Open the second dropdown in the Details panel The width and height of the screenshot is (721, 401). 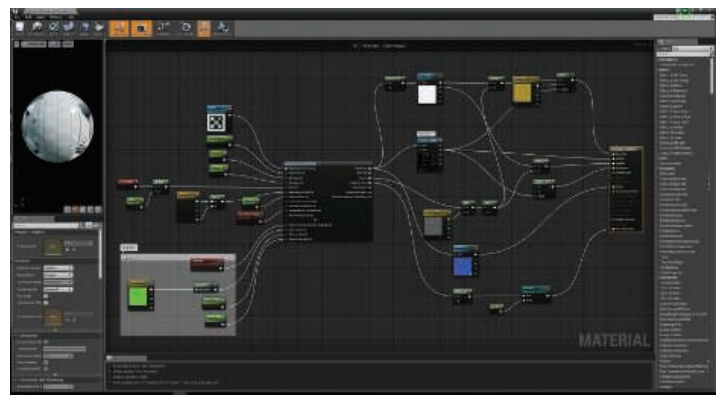coord(58,275)
